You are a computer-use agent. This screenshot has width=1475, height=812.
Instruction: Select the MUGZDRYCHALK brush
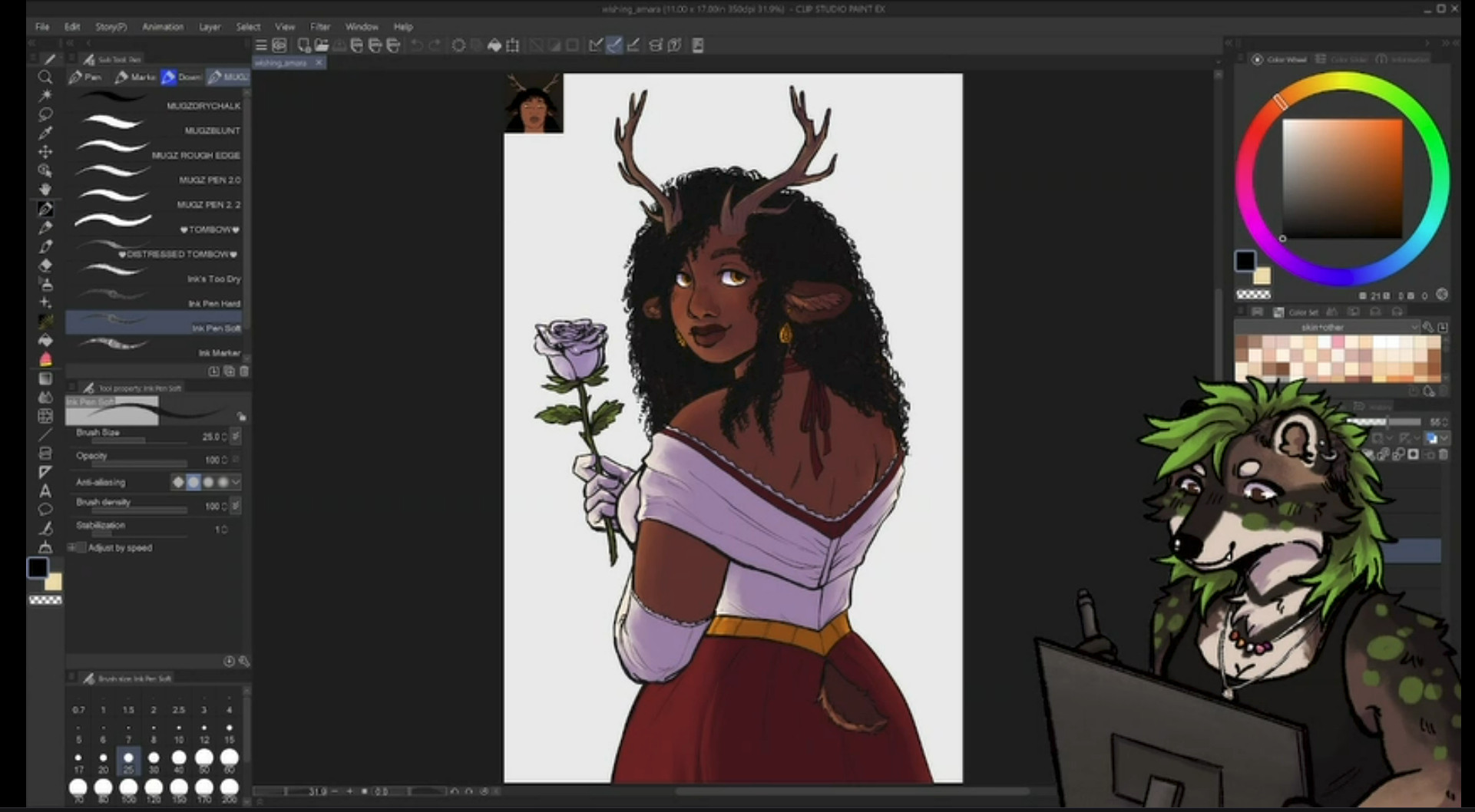click(154, 101)
